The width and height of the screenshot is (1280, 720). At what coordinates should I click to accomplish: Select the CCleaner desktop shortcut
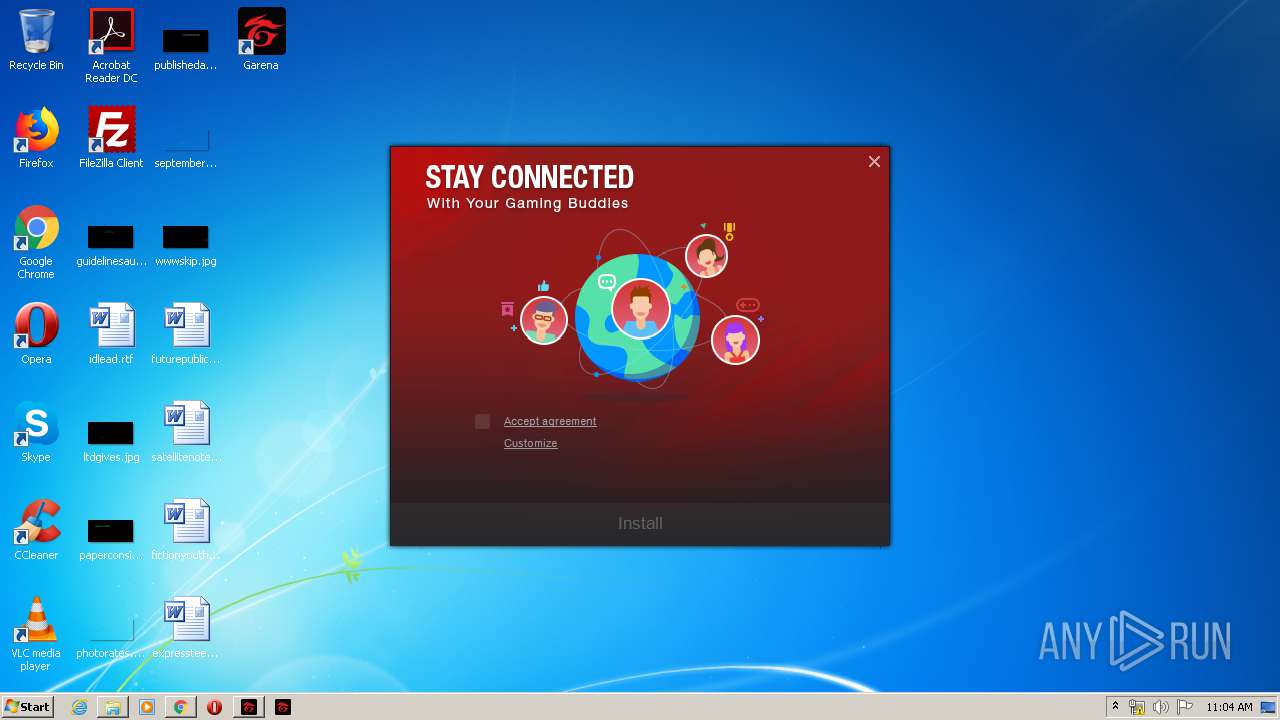[x=36, y=530]
